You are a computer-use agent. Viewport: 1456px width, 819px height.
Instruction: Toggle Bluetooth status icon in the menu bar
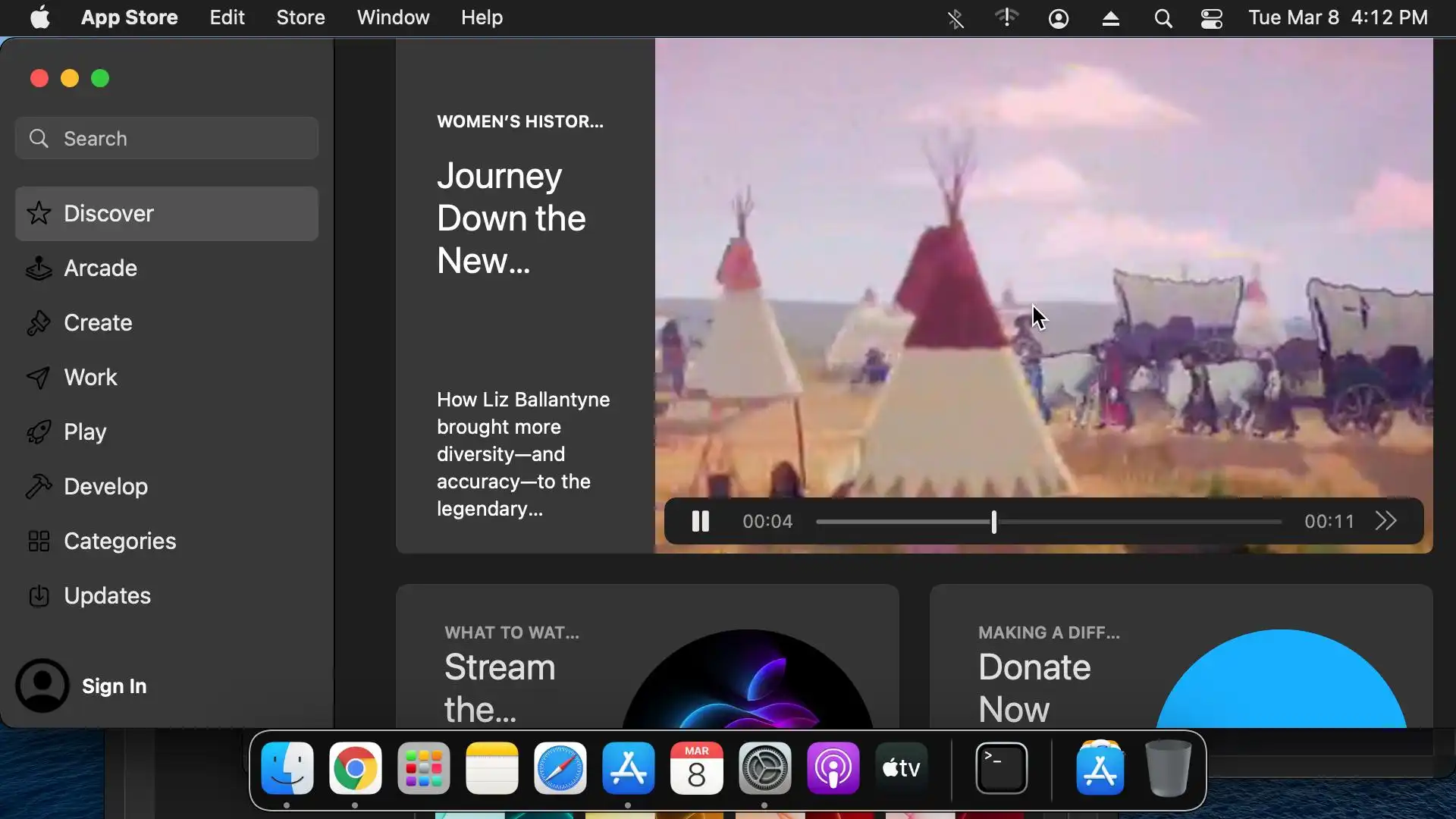[x=955, y=18]
